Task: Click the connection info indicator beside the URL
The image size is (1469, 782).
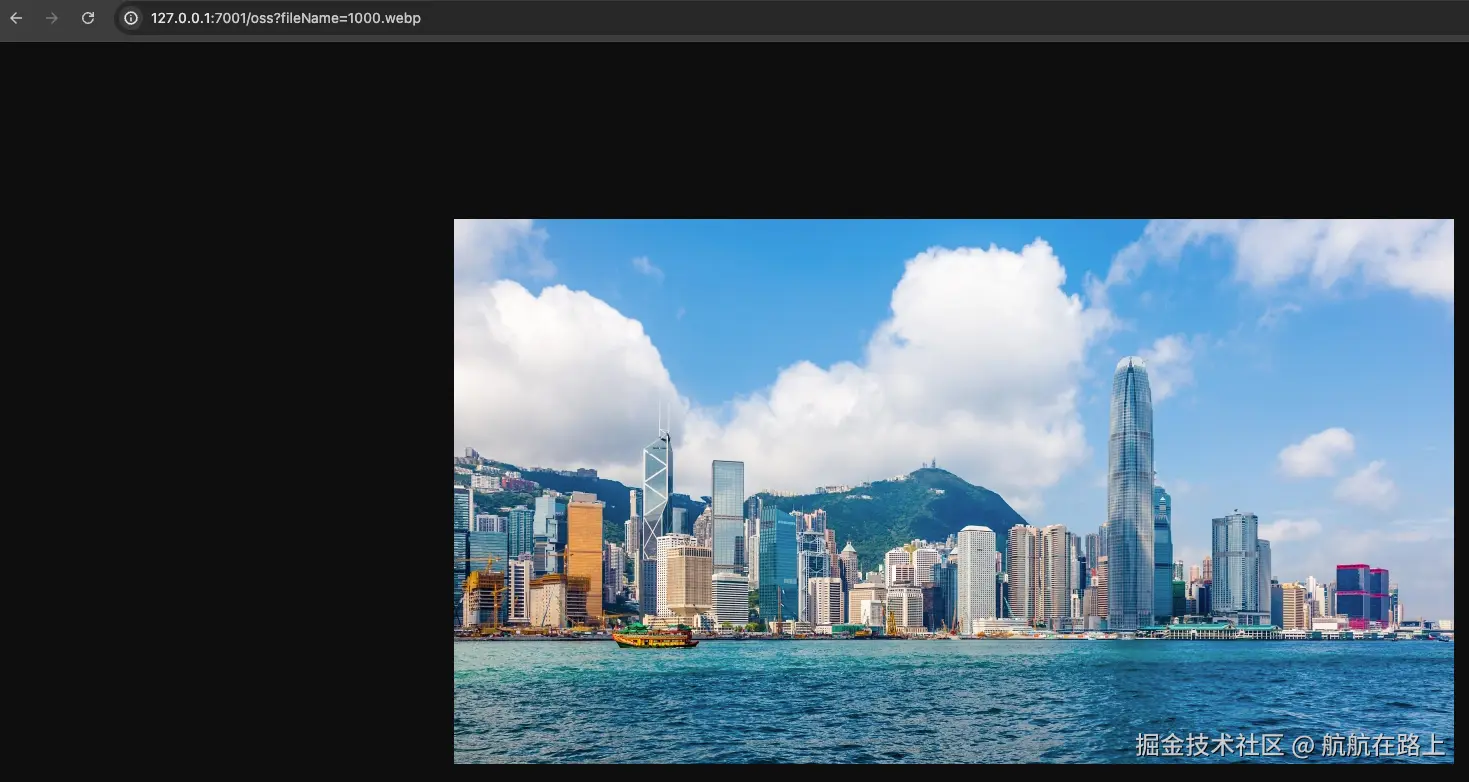Action: [131, 17]
